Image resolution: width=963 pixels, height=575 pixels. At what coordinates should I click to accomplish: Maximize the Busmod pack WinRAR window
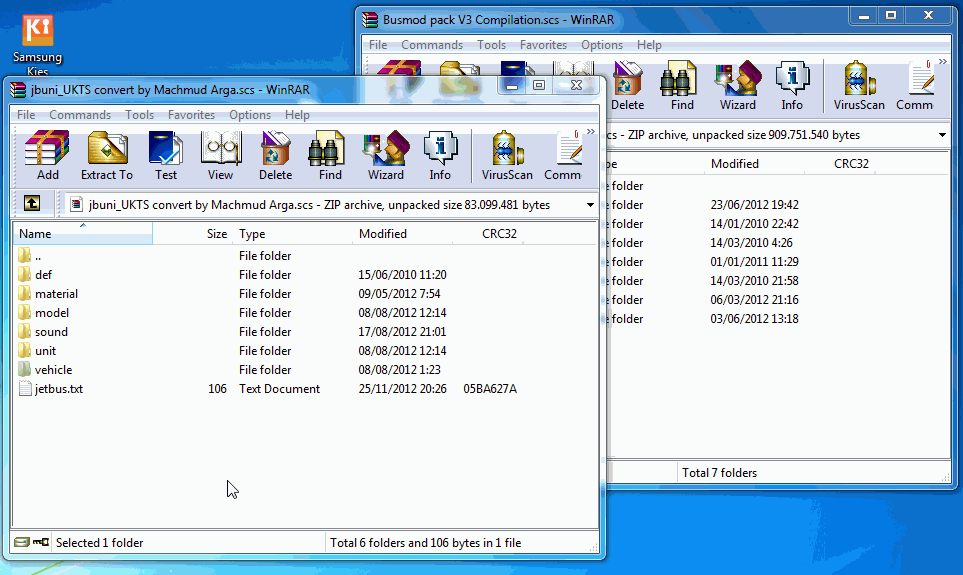click(891, 15)
